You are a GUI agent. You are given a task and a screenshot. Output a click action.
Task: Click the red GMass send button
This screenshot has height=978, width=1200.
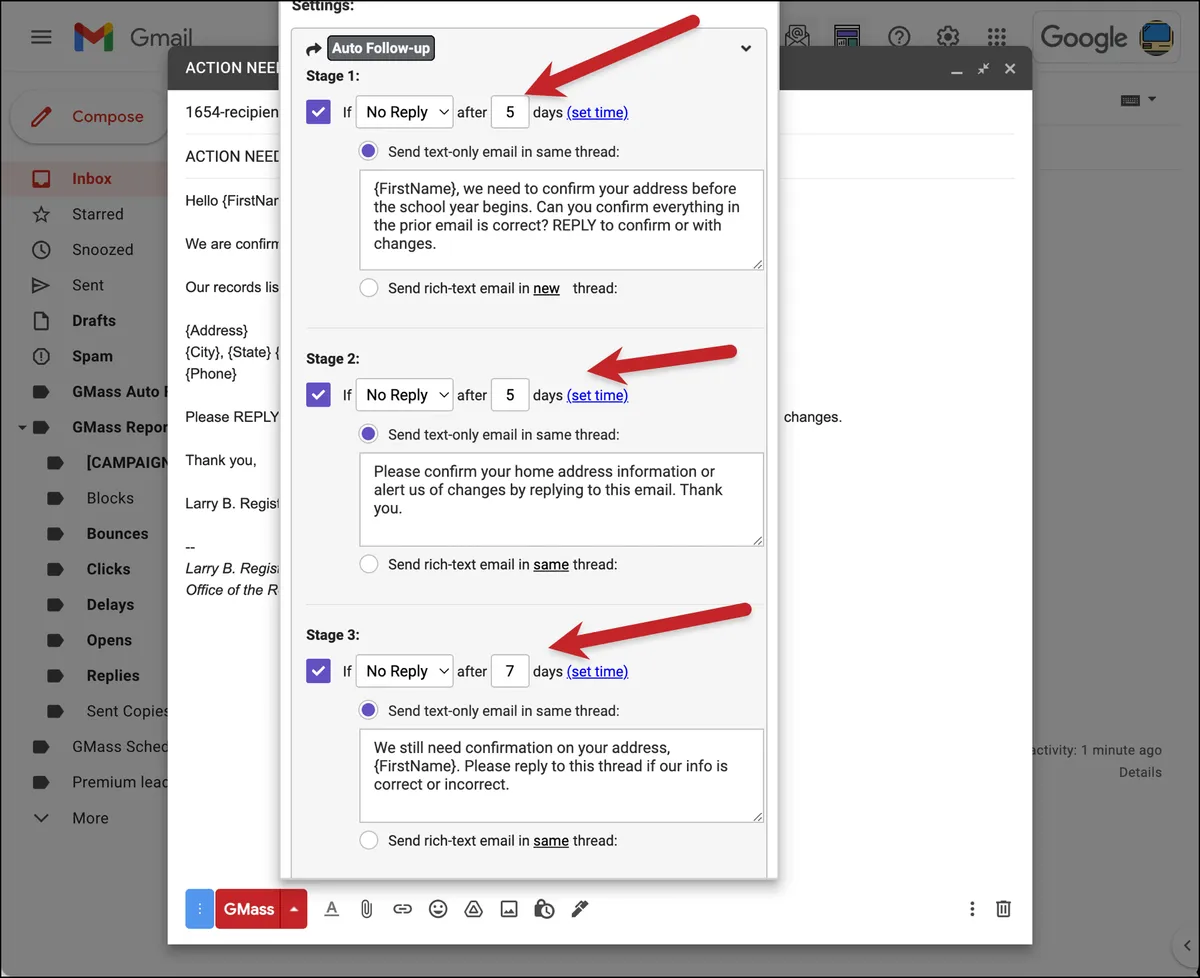248,909
